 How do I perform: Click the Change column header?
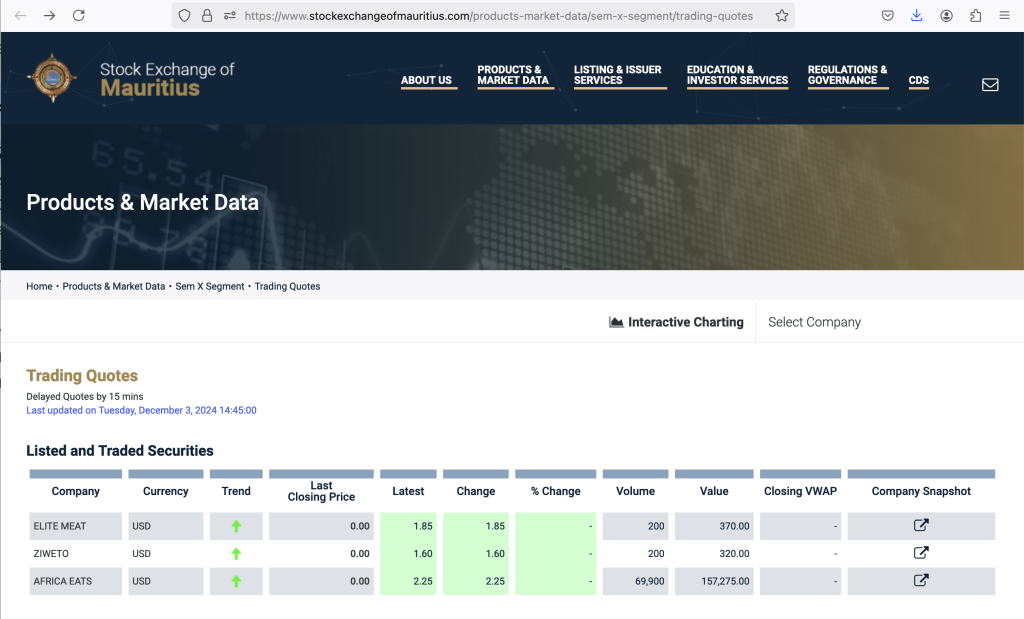[x=475, y=491]
